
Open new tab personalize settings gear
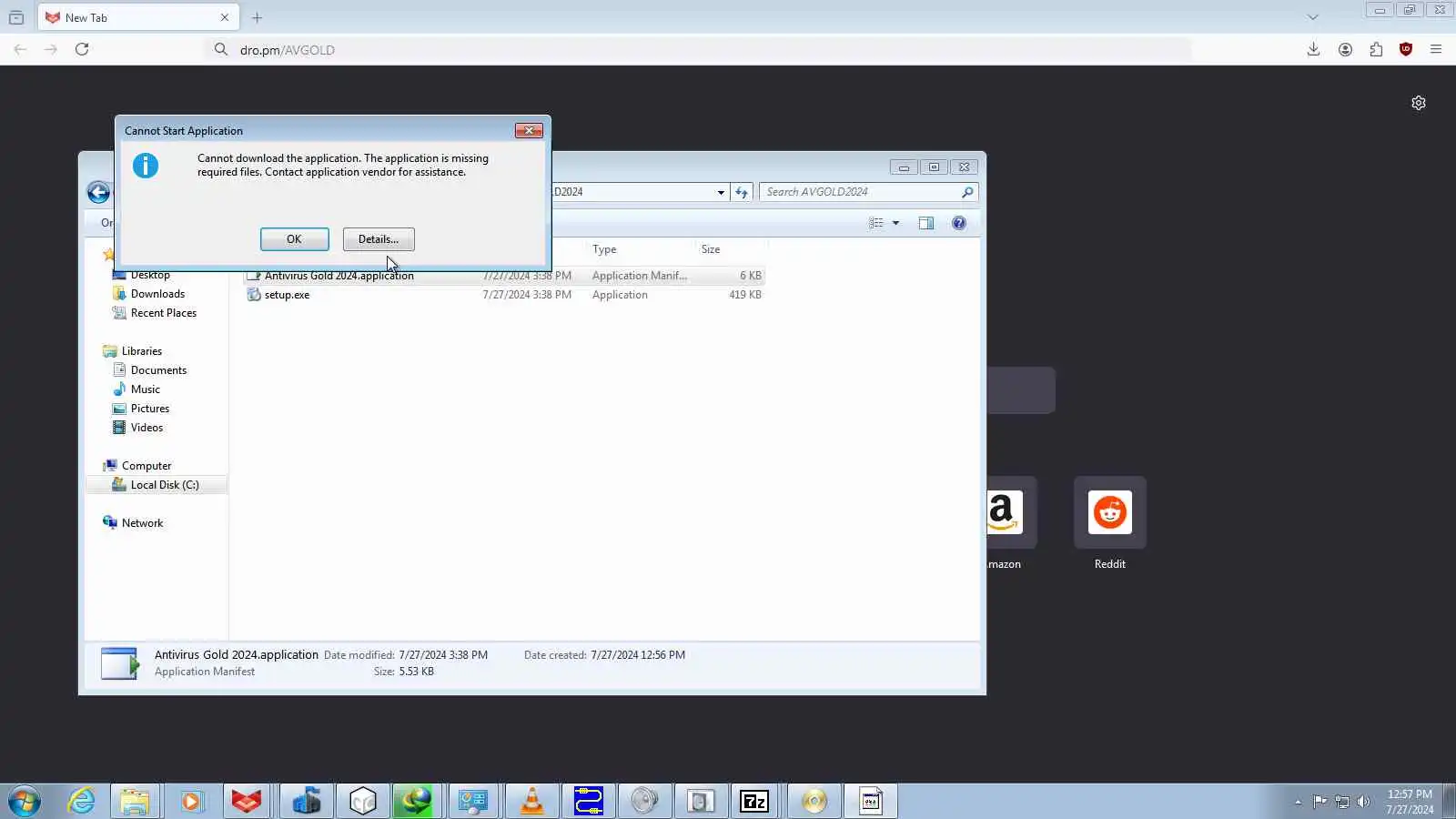[1419, 103]
